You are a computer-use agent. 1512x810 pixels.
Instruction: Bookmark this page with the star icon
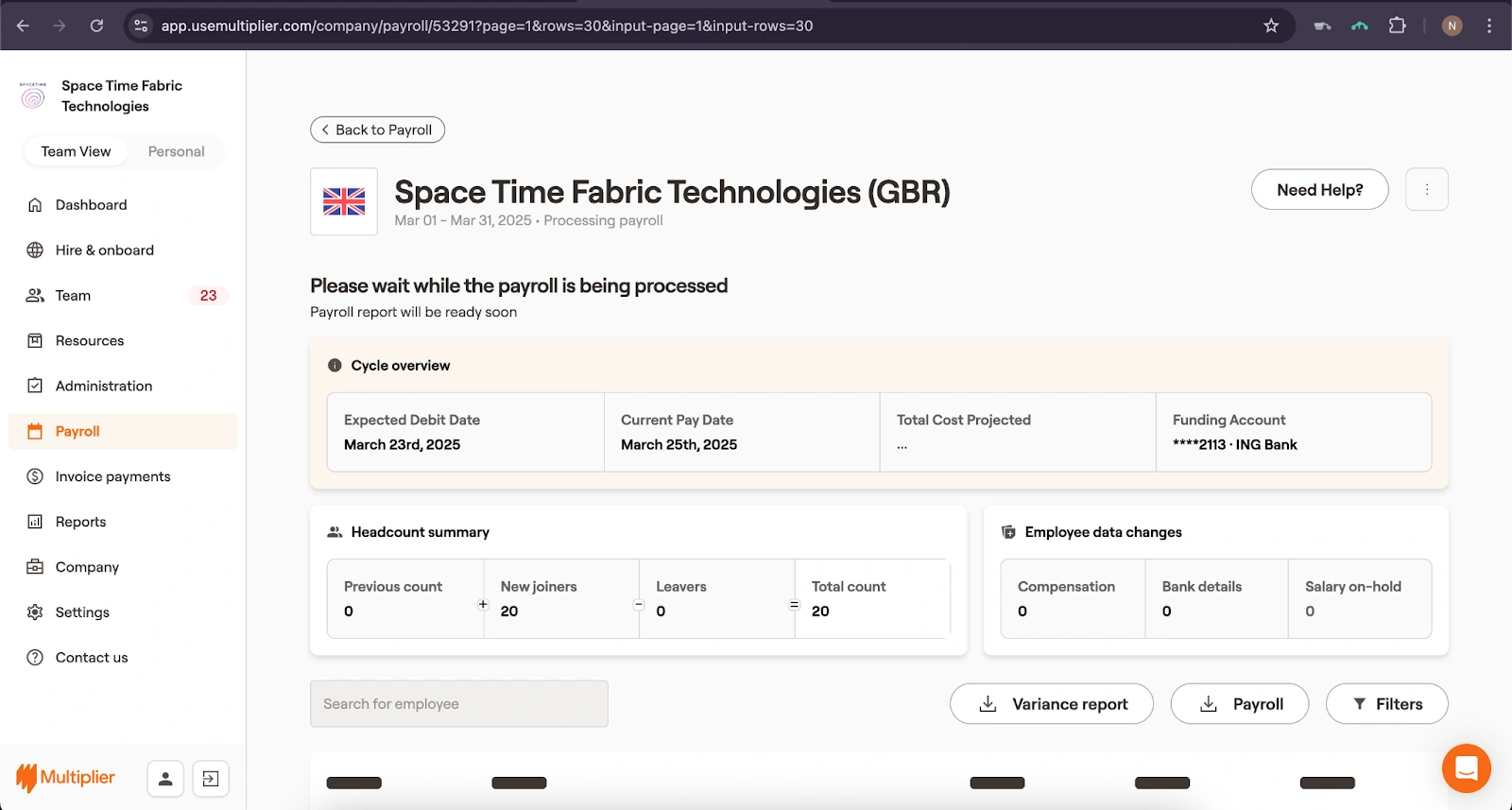pos(1271,26)
